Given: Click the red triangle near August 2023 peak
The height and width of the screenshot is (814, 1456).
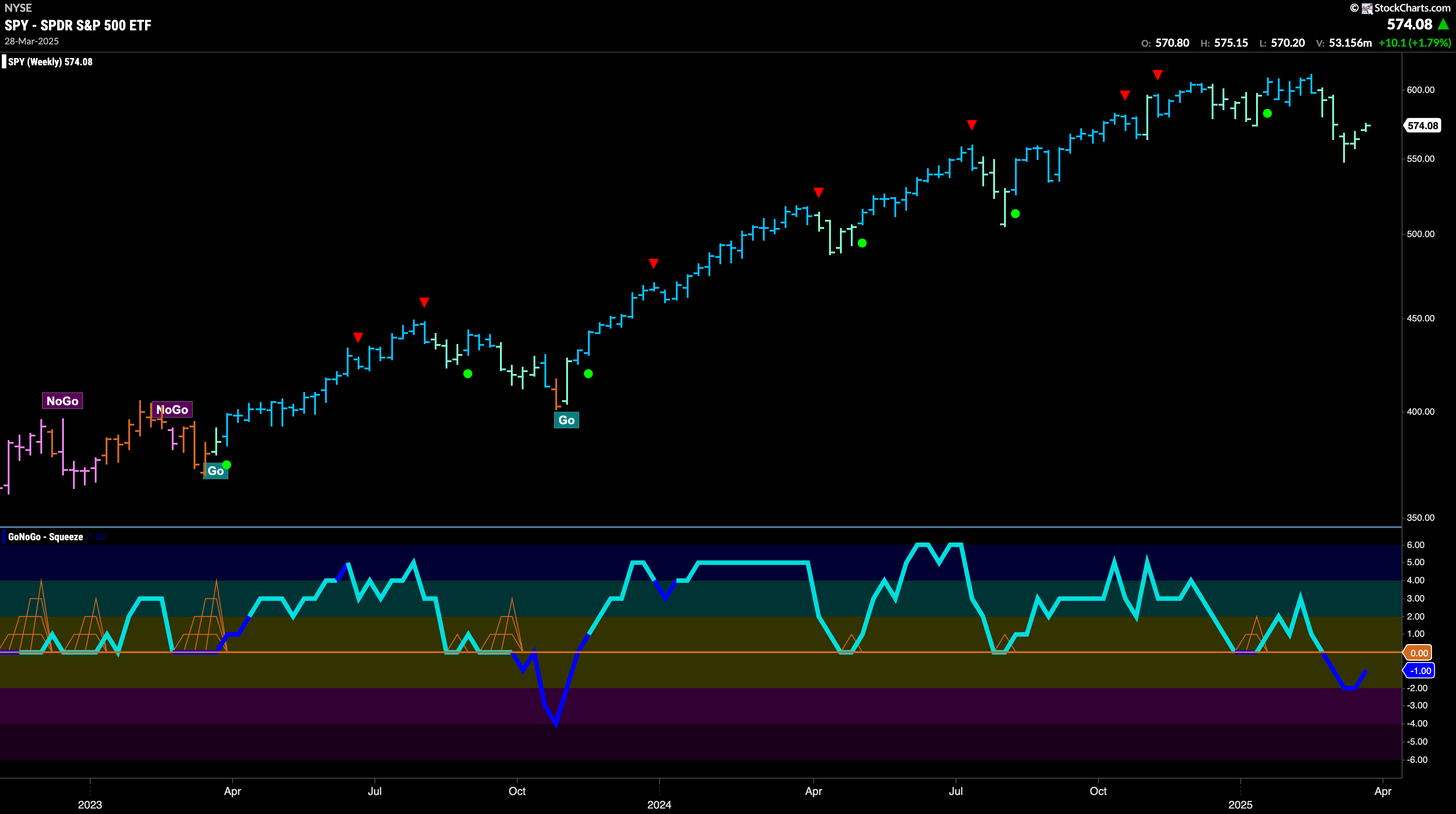Looking at the screenshot, I should coord(424,302).
